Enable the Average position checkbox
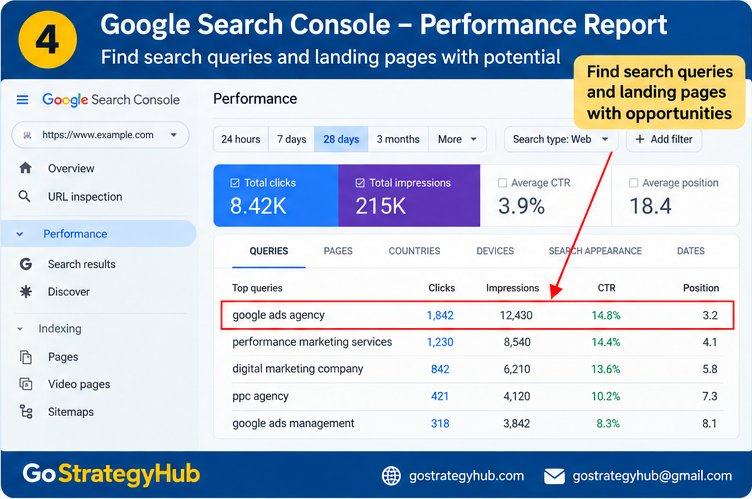 (x=634, y=183)
